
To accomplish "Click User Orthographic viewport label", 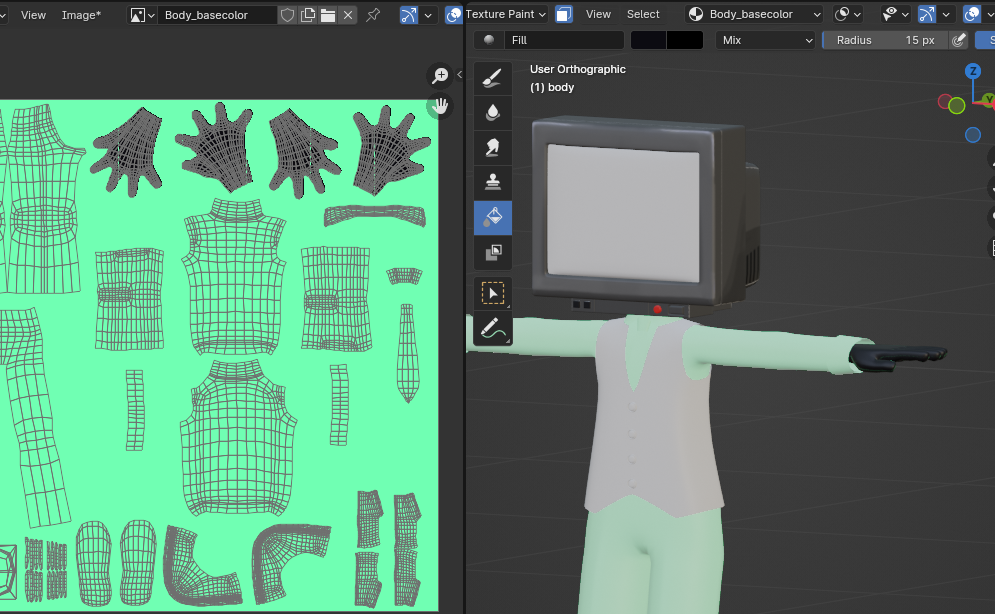I will (x=577, y=69).
